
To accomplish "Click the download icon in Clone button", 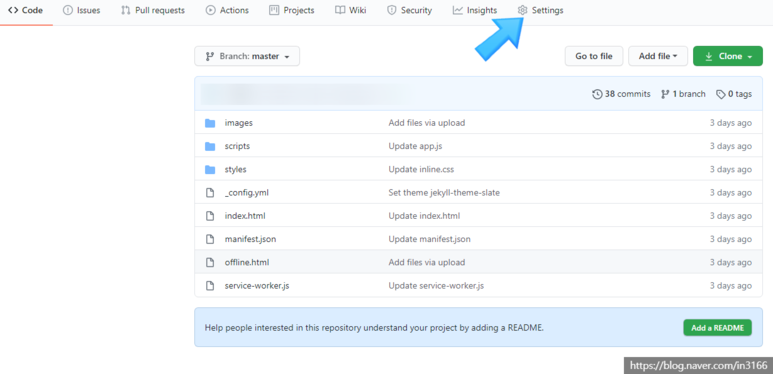I will (708, 56).
